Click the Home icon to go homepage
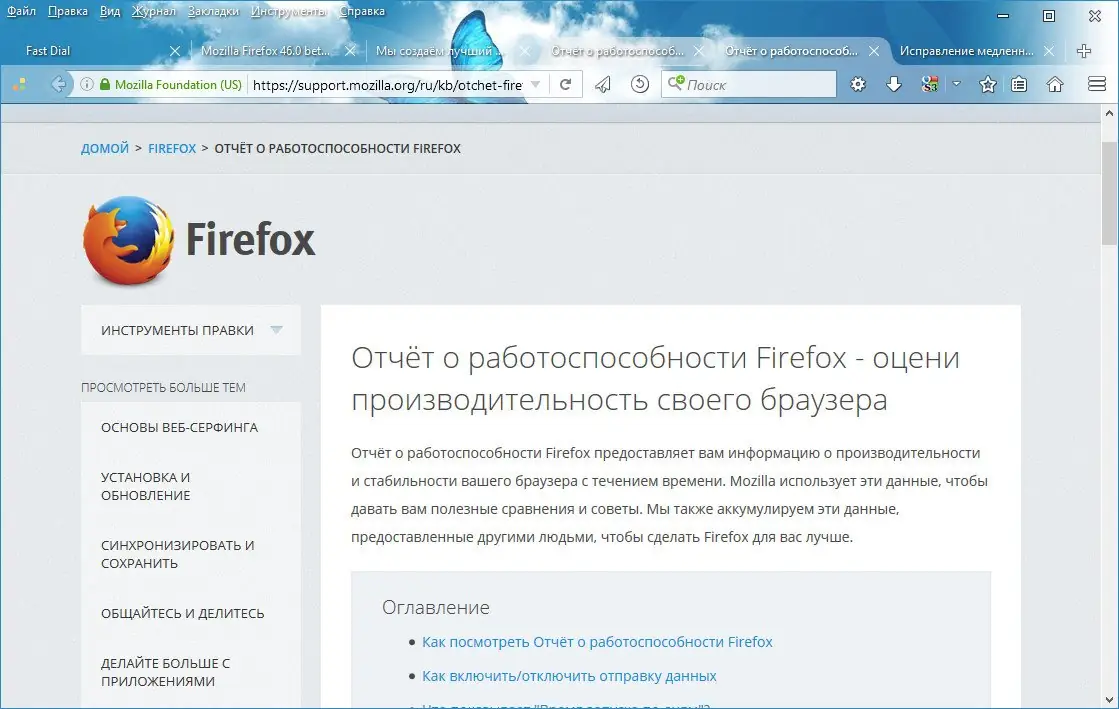 click(x=1054, y=84)
